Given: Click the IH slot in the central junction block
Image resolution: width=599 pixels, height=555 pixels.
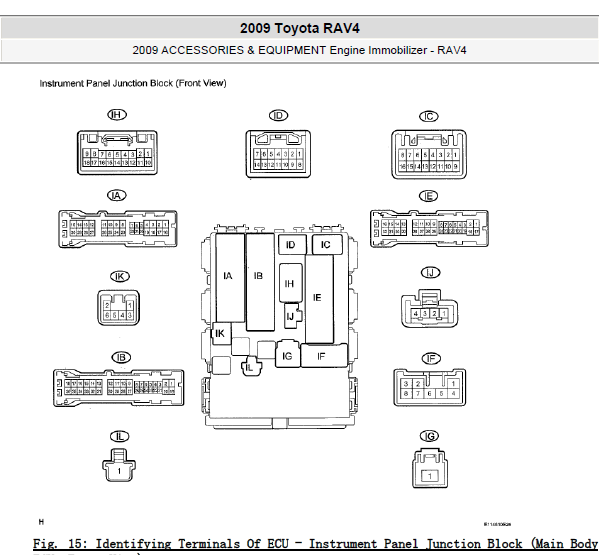Looking at the screenshot, I should tap(291, 283).
